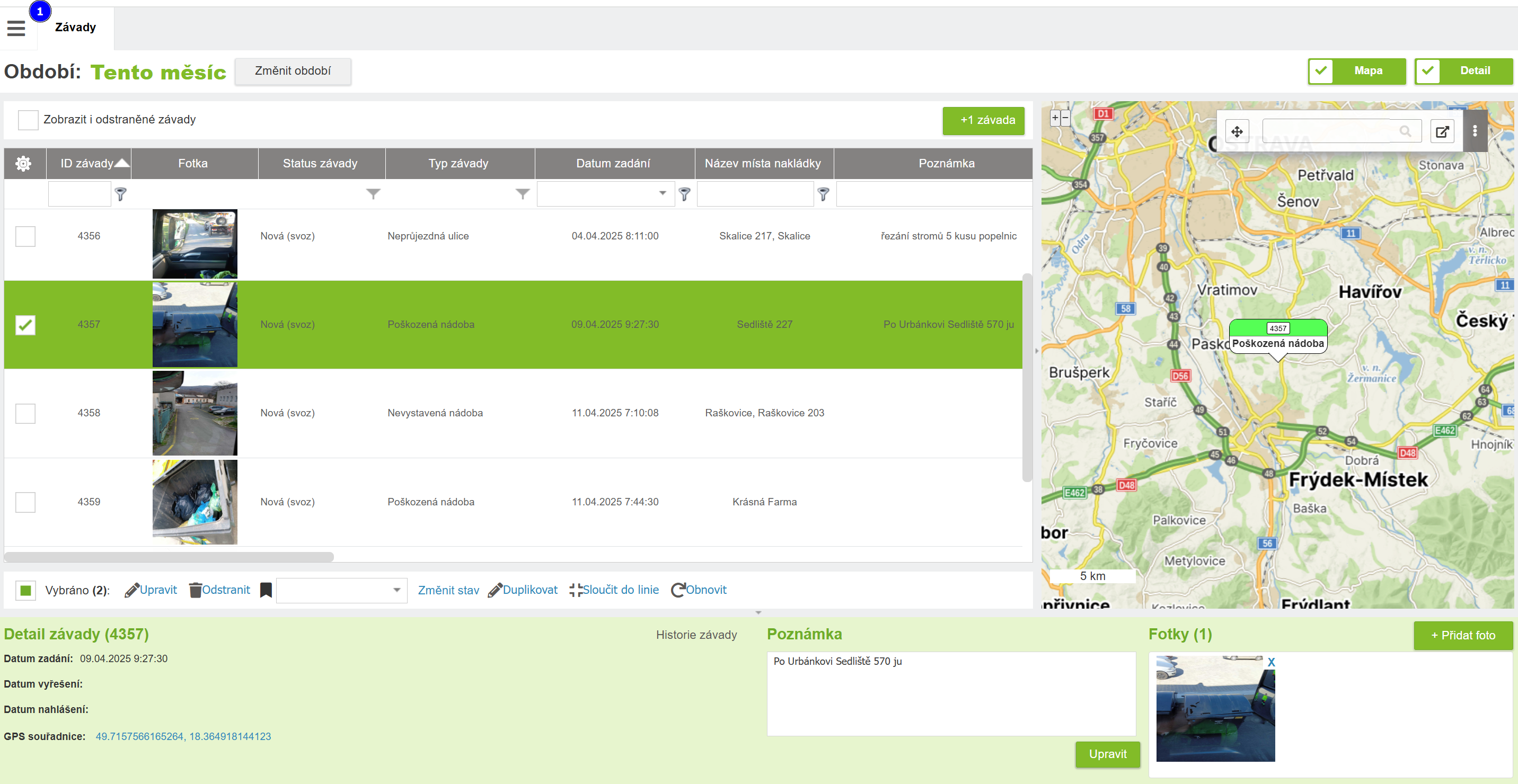Click the map pan/move cross icon

(1237, 131)
